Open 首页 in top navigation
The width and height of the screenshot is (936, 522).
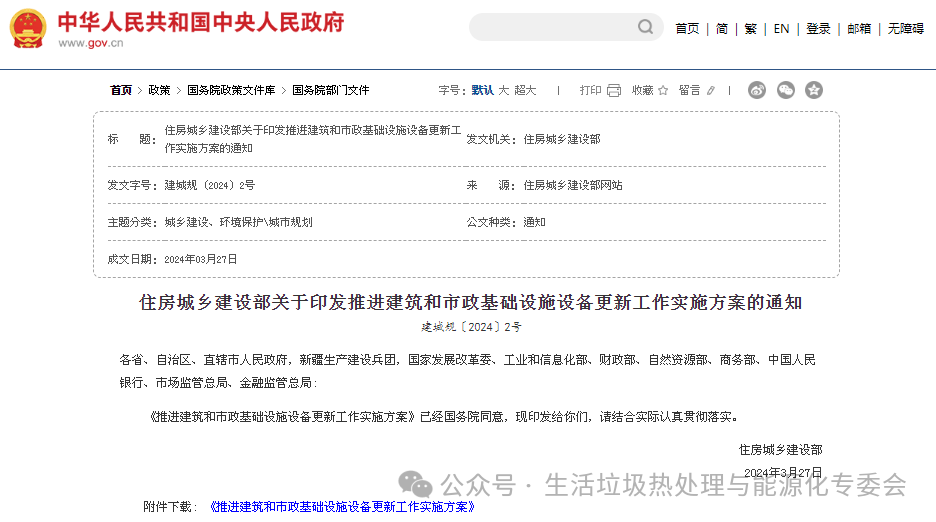click(x=687, y=29)
